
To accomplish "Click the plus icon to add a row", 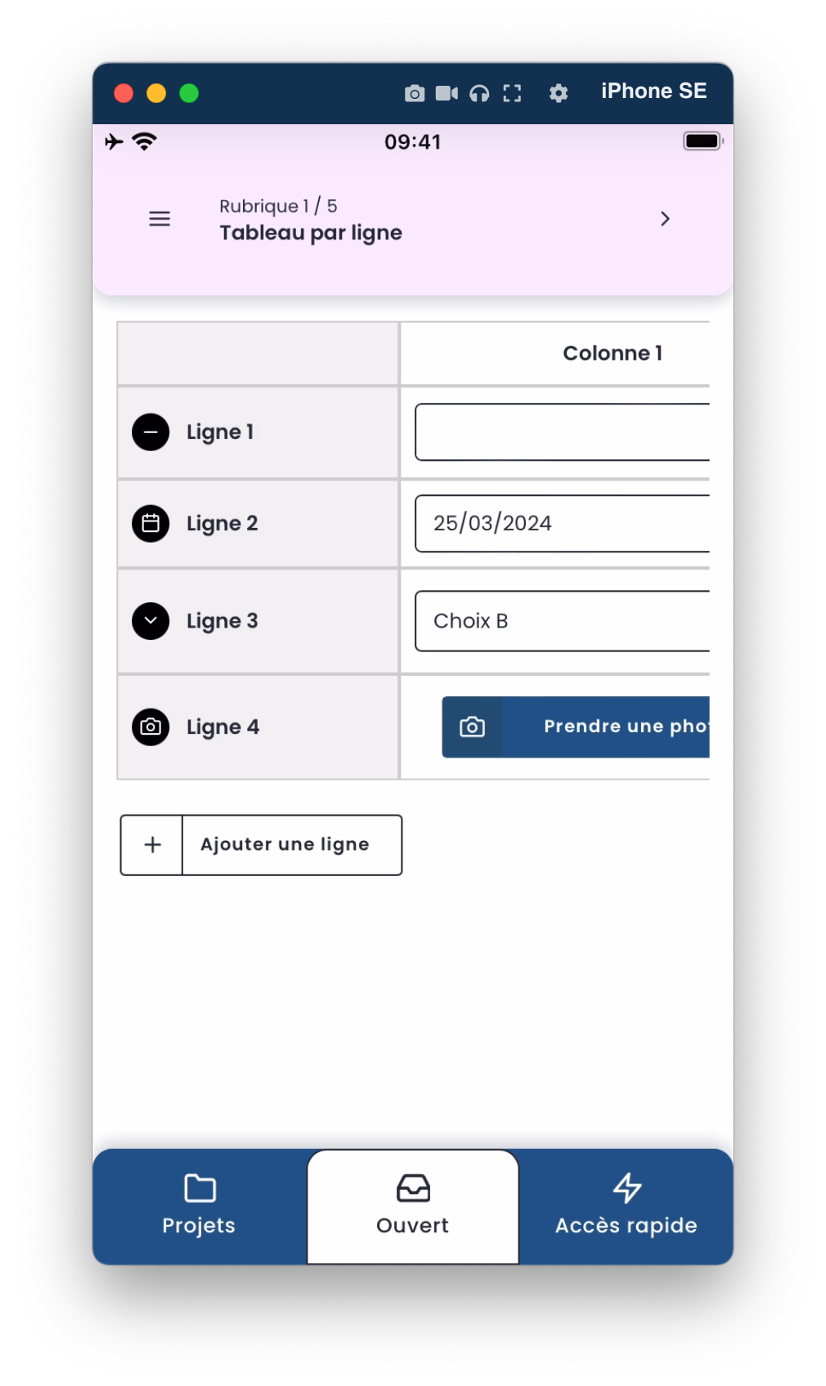I will pos(152,845).
